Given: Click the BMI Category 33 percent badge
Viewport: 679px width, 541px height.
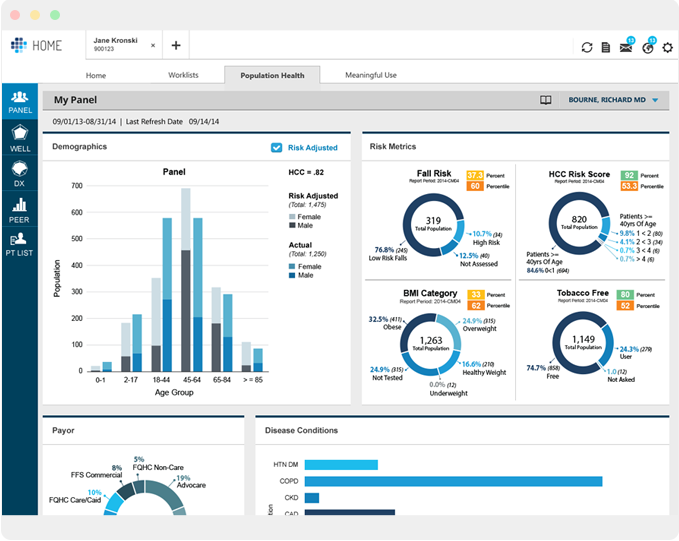Looking at the screenshot, I should [x=476, y=295].
